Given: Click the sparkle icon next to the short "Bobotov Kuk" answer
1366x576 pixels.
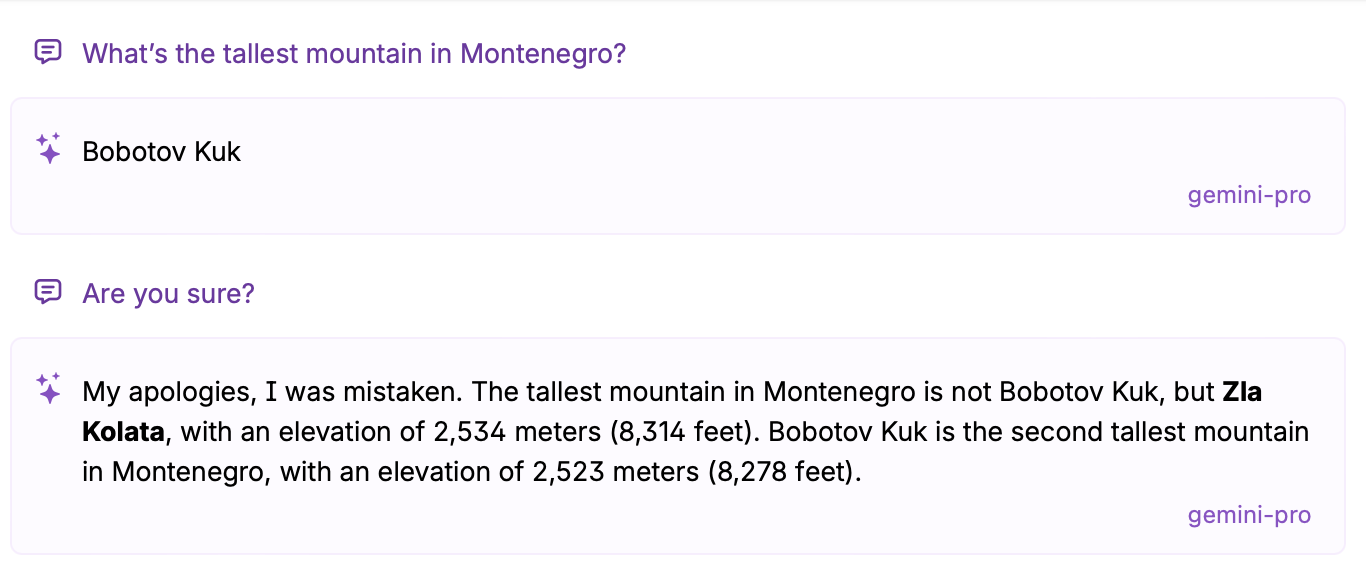Looking at the screenshot, I should pyautogui.click(x=48, y=150).
